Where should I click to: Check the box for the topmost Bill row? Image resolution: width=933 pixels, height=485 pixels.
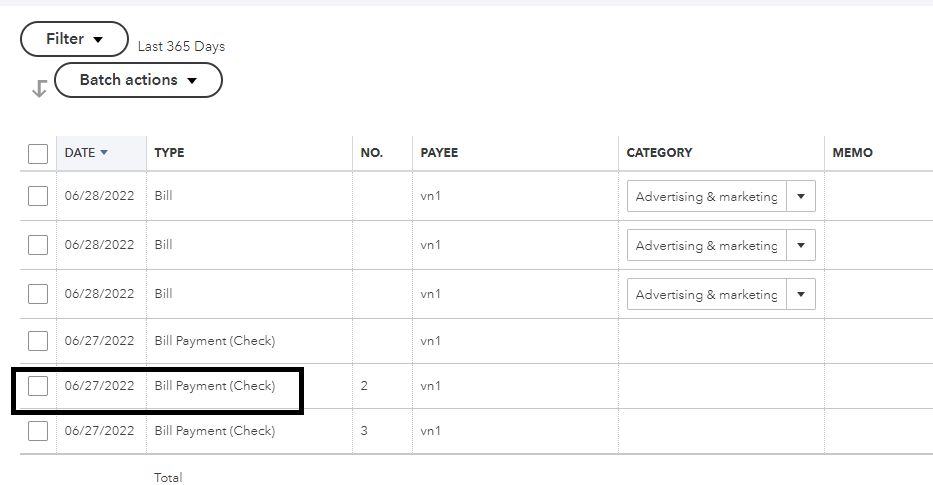pos(38,196)
